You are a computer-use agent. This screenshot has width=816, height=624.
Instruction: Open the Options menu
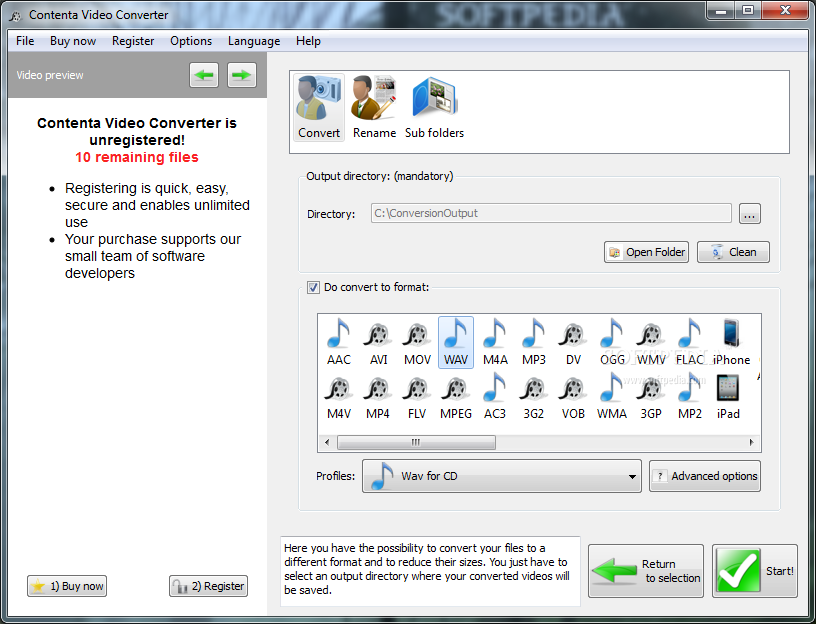point(191,41)
